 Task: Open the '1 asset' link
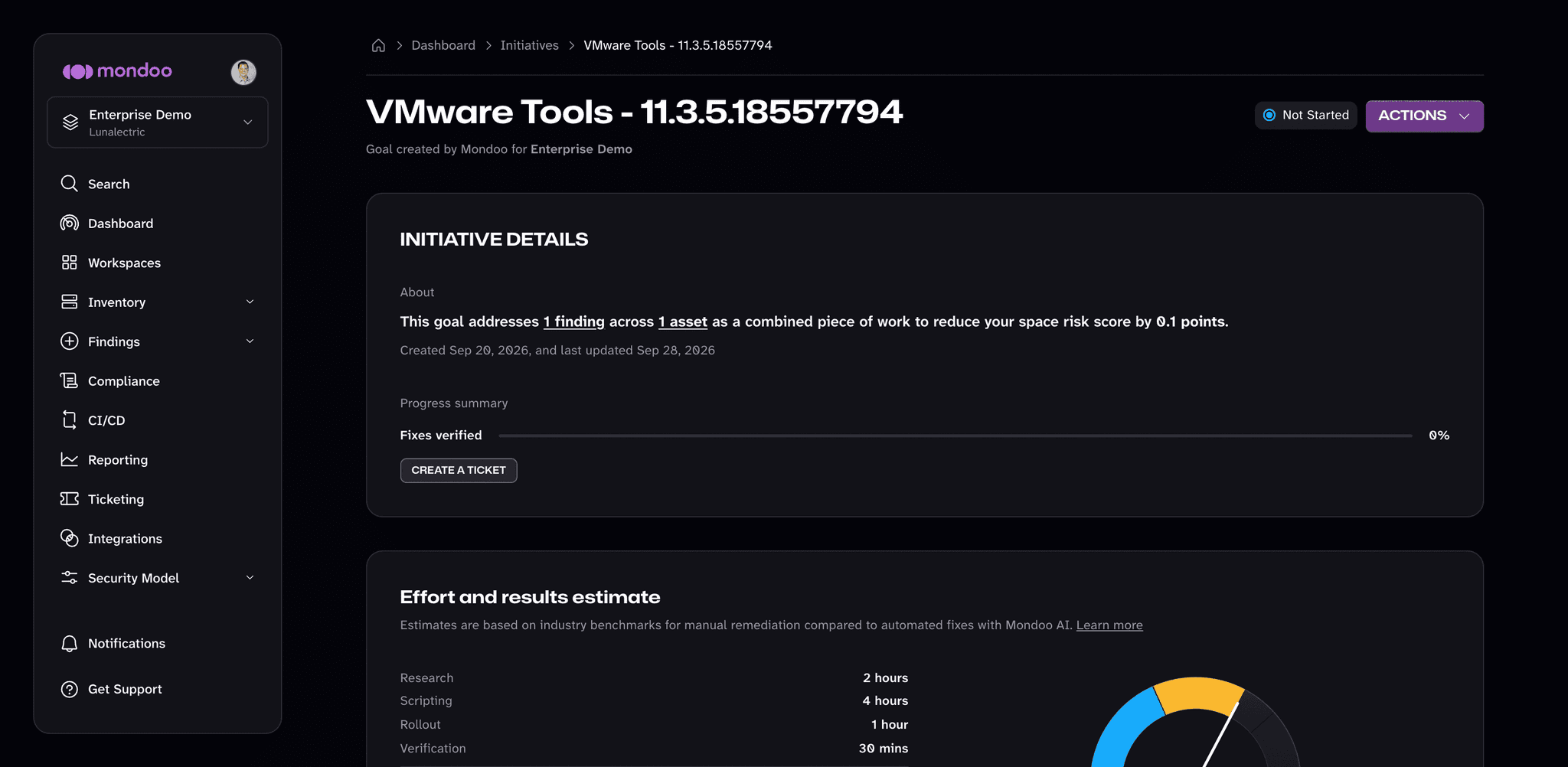tap(683, 321)
